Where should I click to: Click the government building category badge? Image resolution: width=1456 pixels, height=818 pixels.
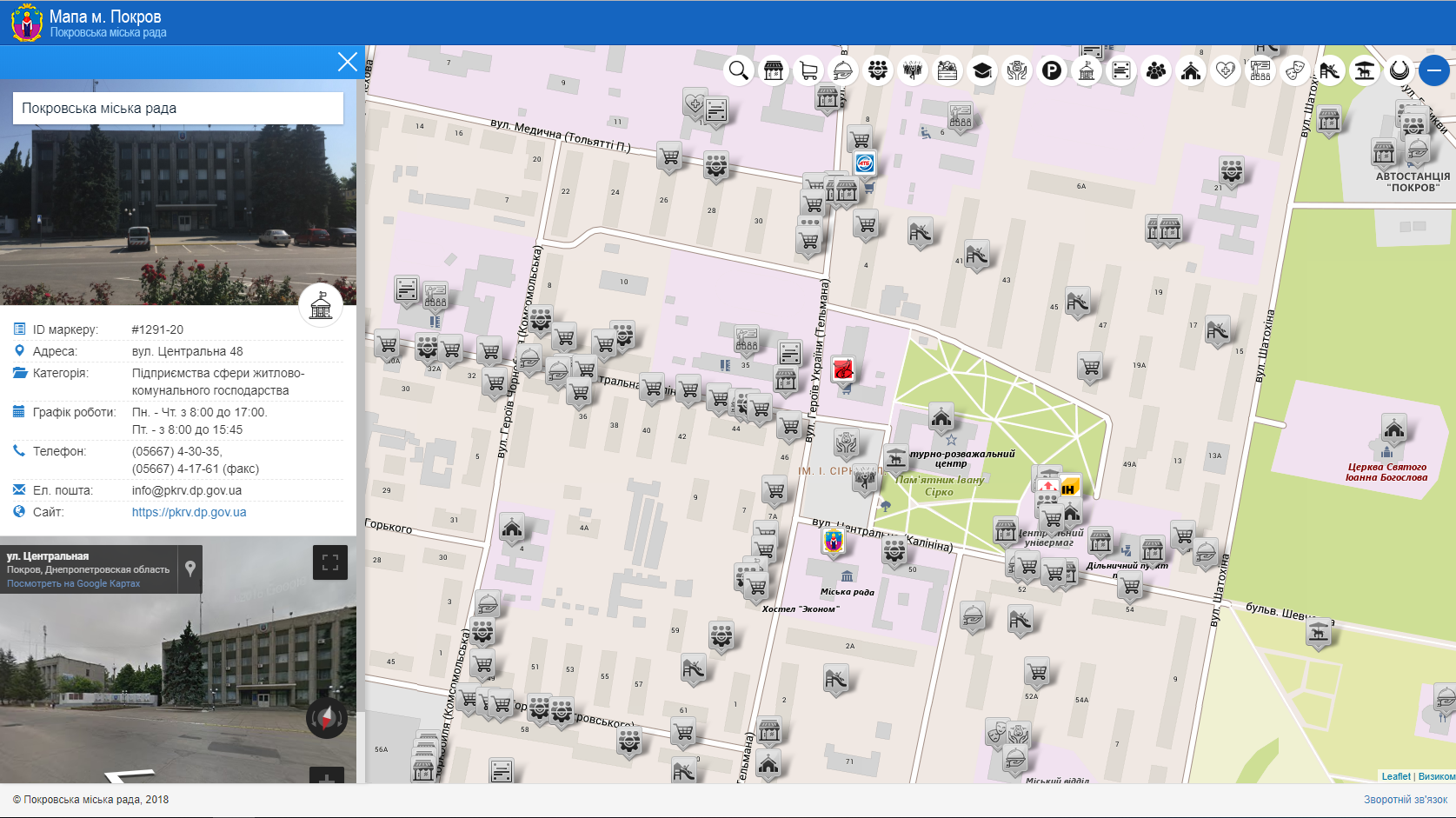[x=321, y=305]
